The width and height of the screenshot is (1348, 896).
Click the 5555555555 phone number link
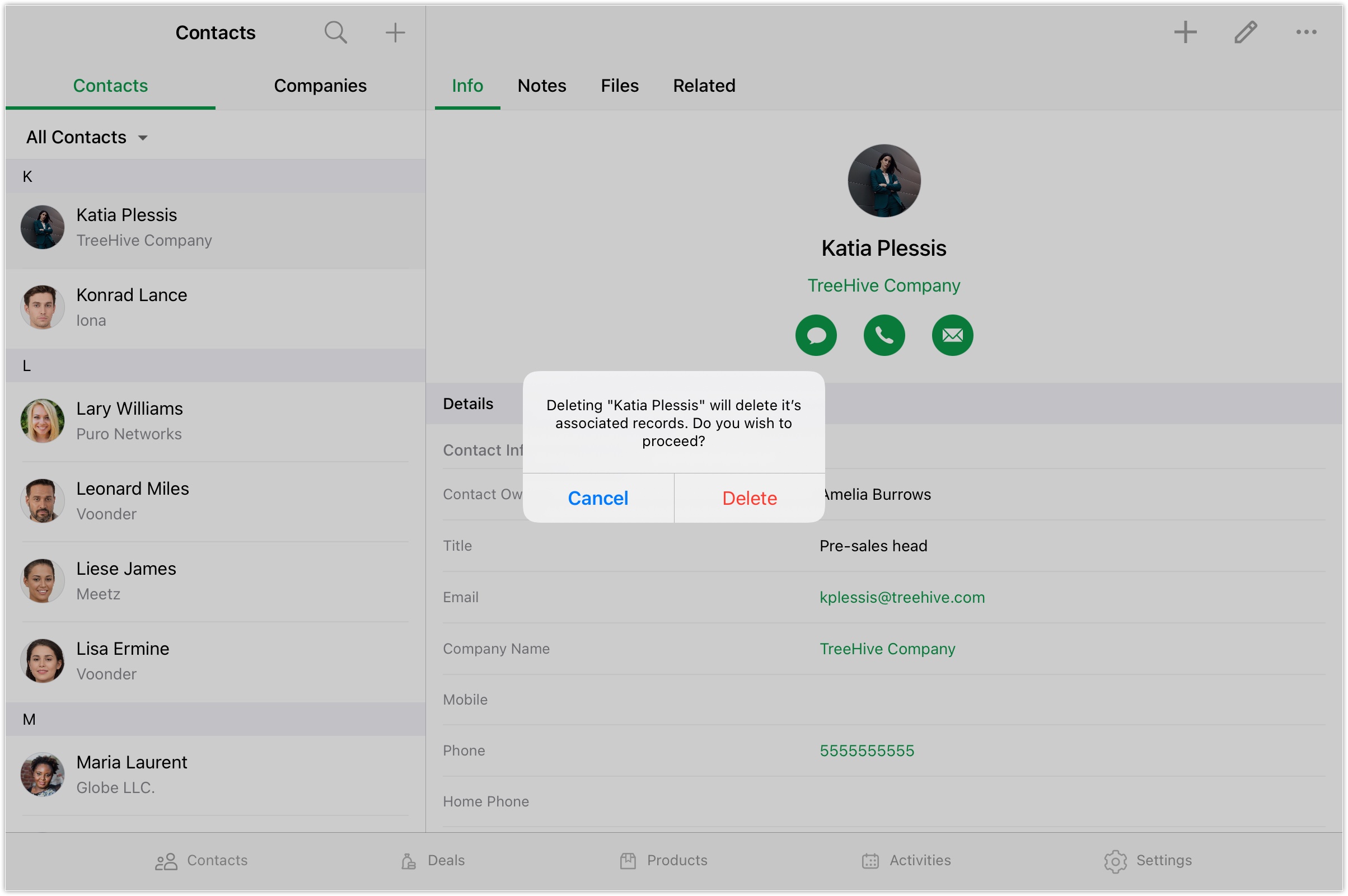[x=866, y=750]
